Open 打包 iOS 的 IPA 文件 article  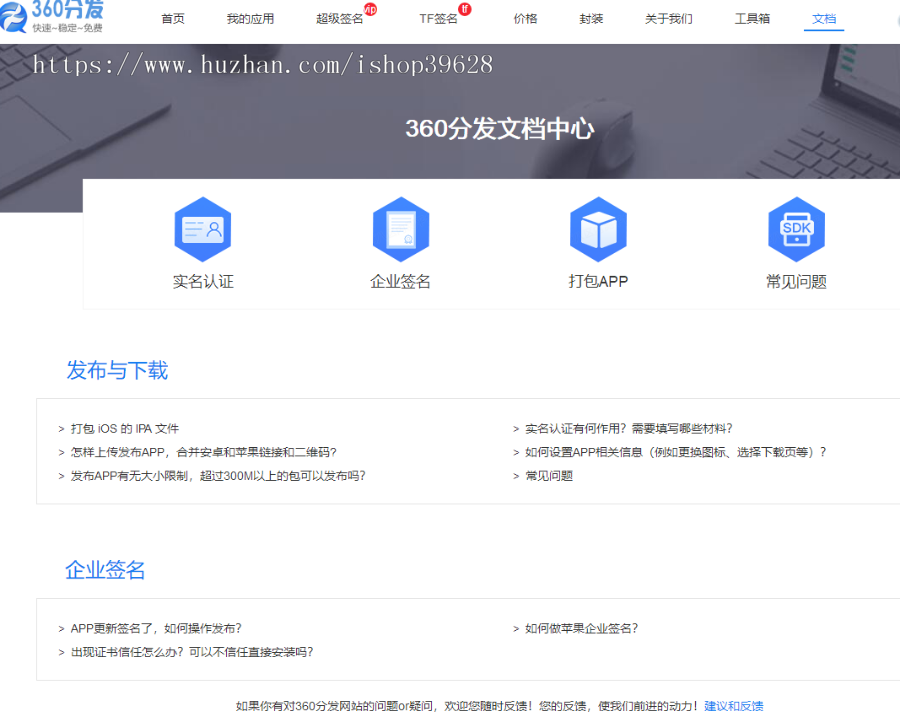[x=125, y=429]
